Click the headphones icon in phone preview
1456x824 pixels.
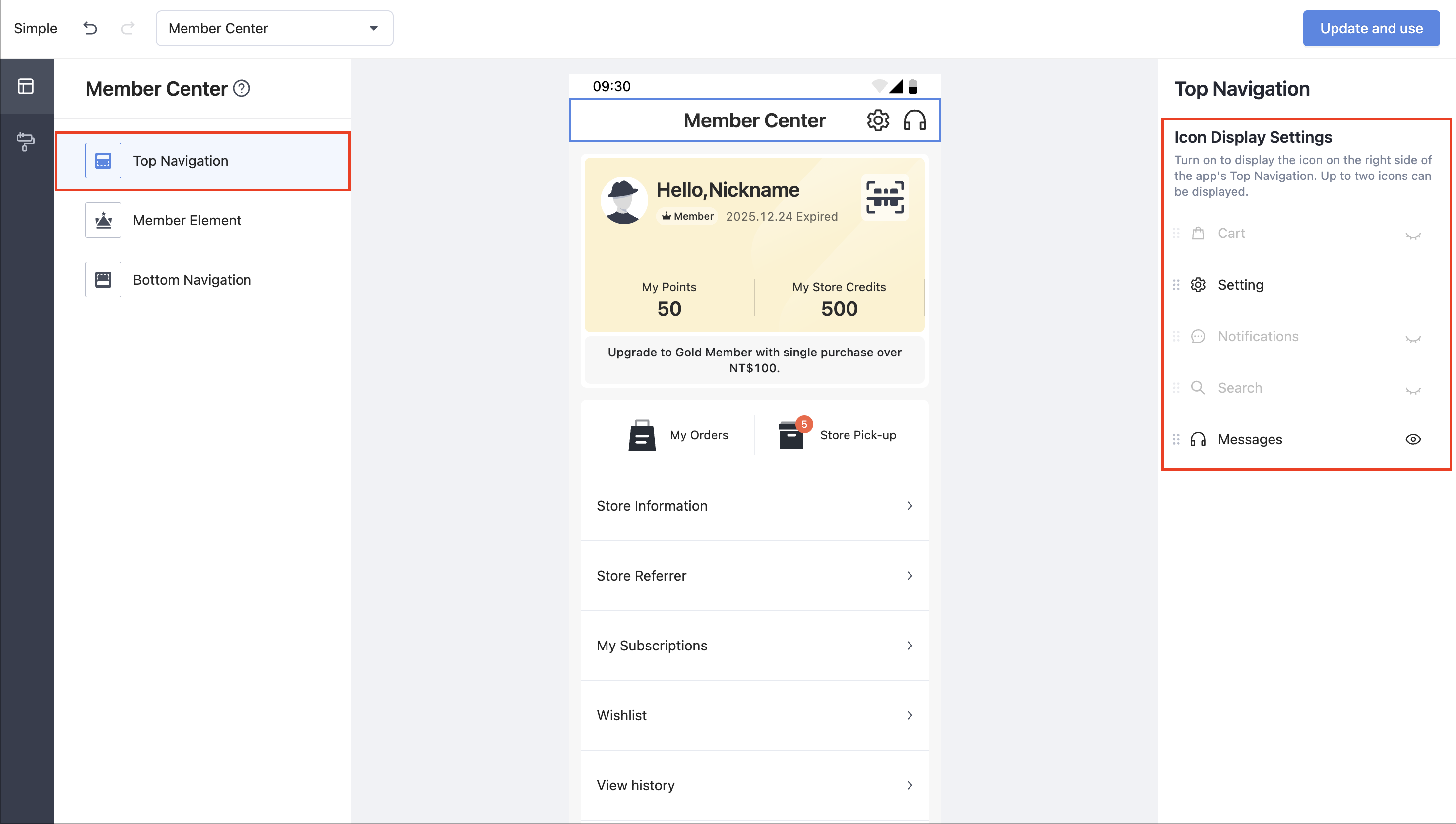click(915, 120)
